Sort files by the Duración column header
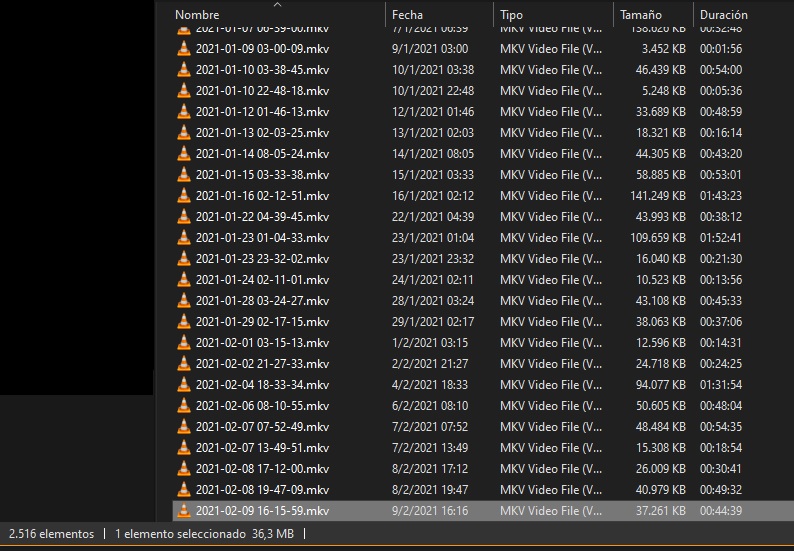Screen dimensions: 794x555 [x=724, y=15]
